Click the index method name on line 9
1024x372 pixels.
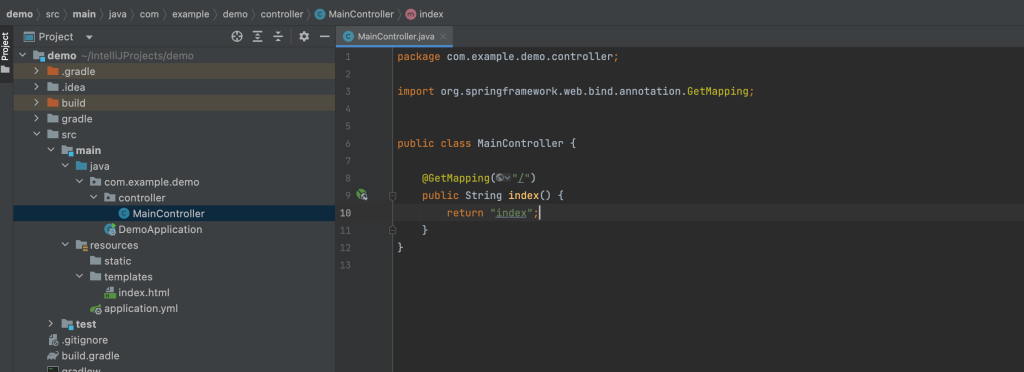tap(523, 195)
